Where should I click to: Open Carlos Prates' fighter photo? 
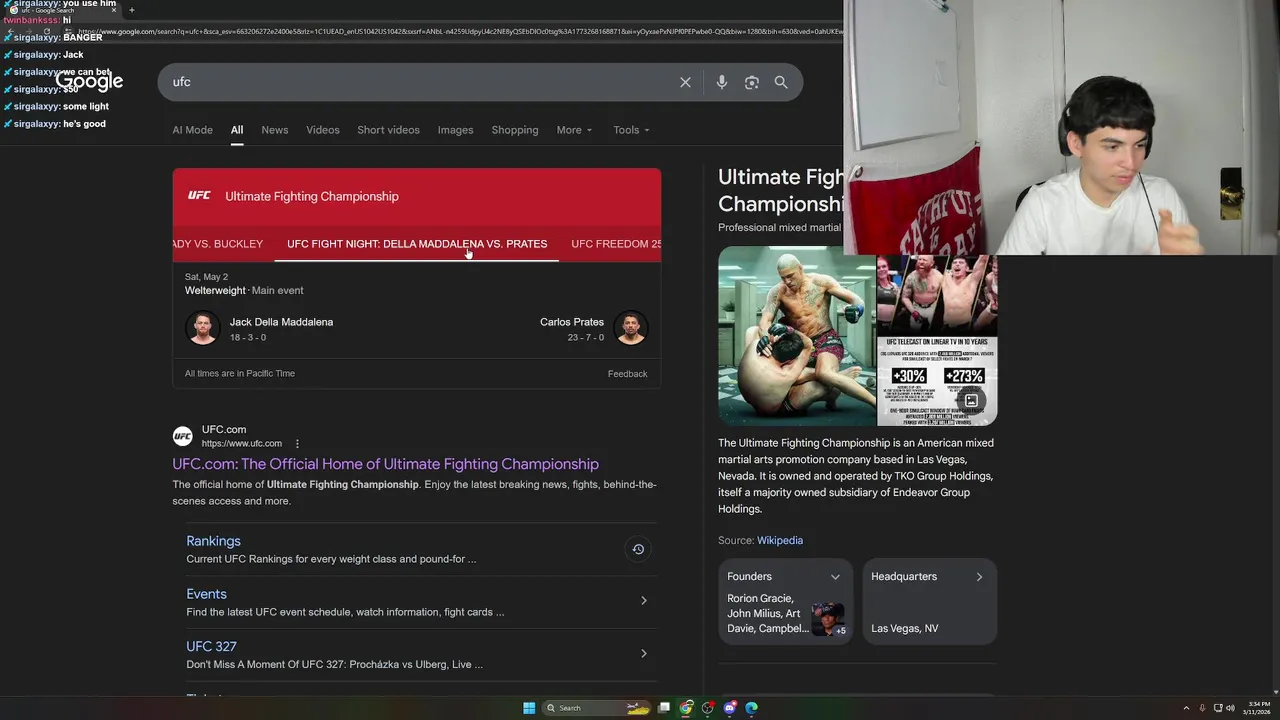631,328
